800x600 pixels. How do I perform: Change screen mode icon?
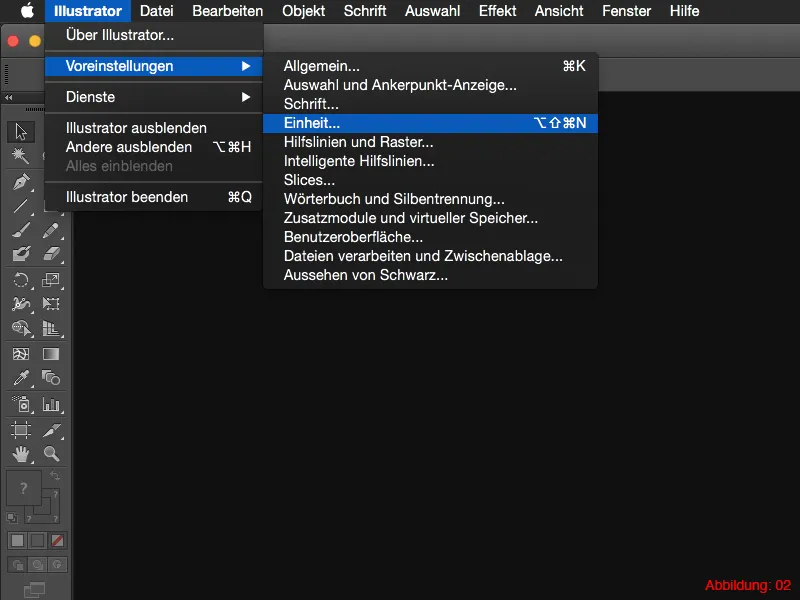click(35, 589)
